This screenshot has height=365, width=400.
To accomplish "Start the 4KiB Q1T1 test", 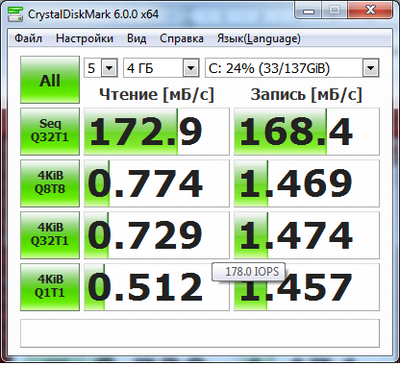I will (x=50, y=287).
